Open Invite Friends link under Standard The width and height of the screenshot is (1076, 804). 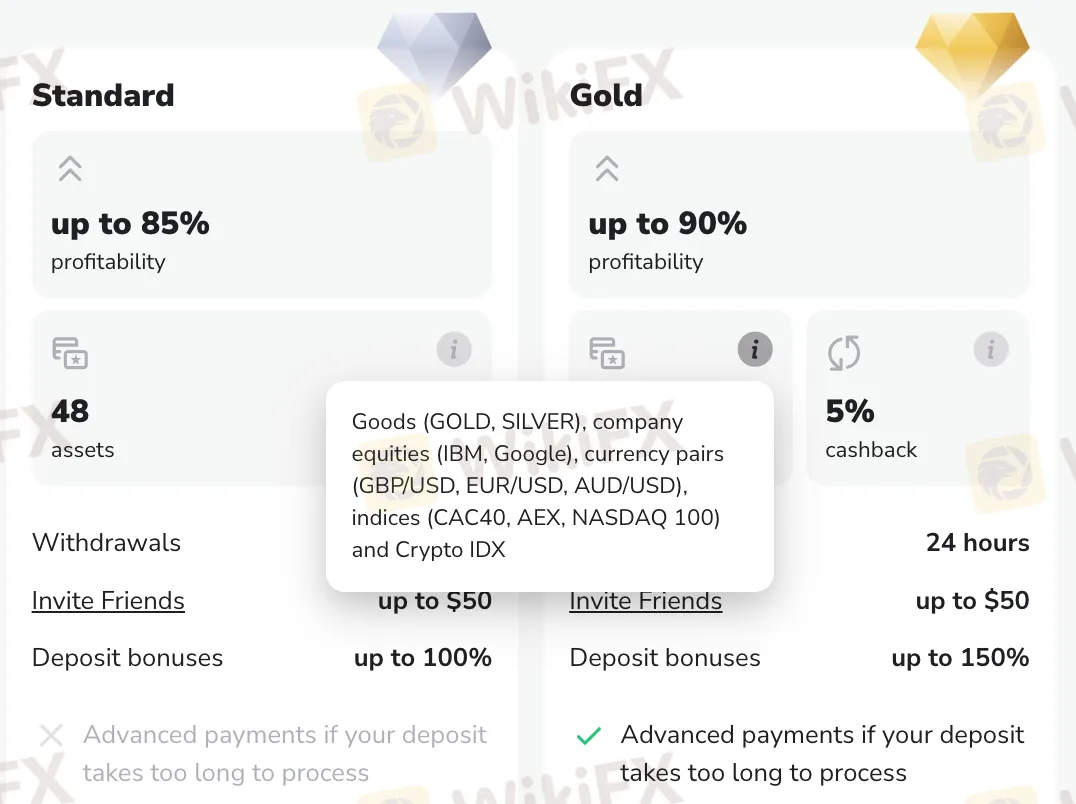108,601
